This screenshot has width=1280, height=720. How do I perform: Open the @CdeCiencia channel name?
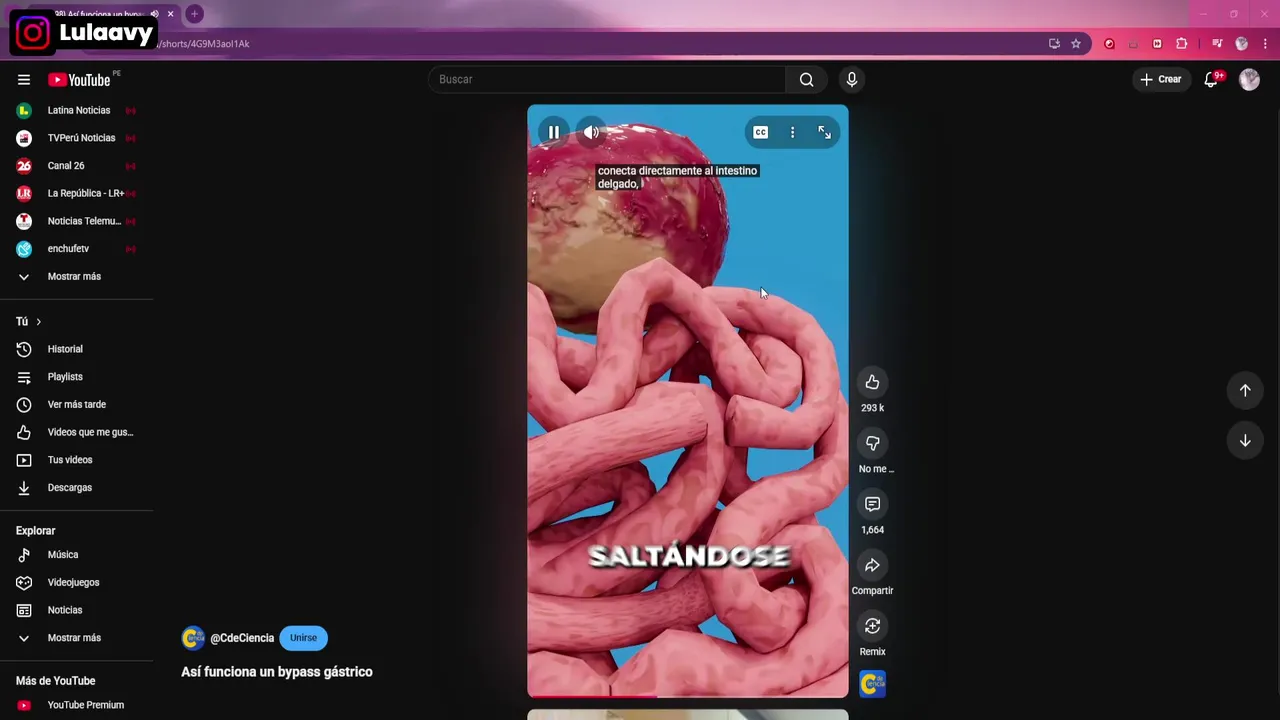pyautogui.click(x=242, y=638)
